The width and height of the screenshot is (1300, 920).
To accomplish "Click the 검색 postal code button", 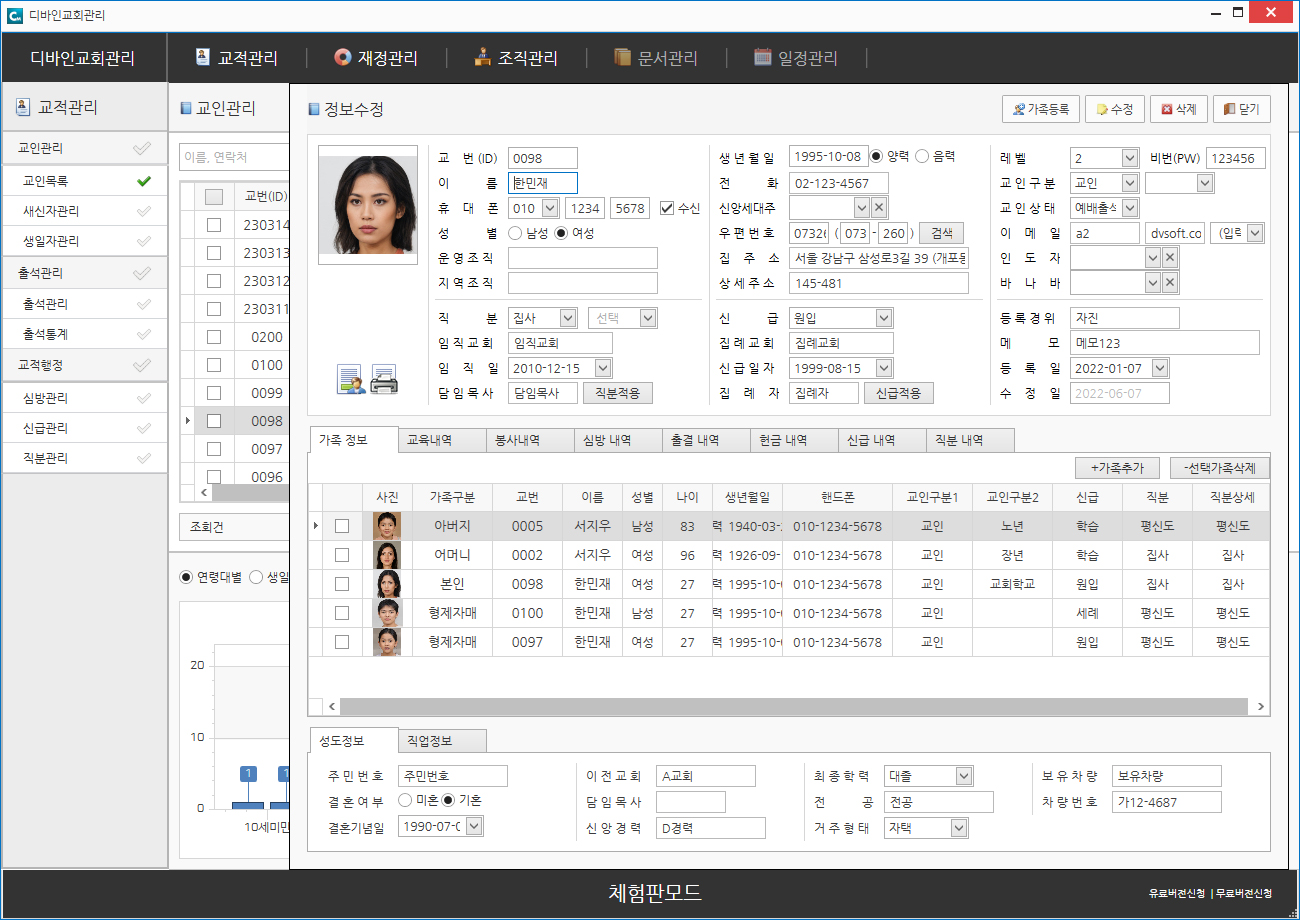I will click(x=941, y=233).
